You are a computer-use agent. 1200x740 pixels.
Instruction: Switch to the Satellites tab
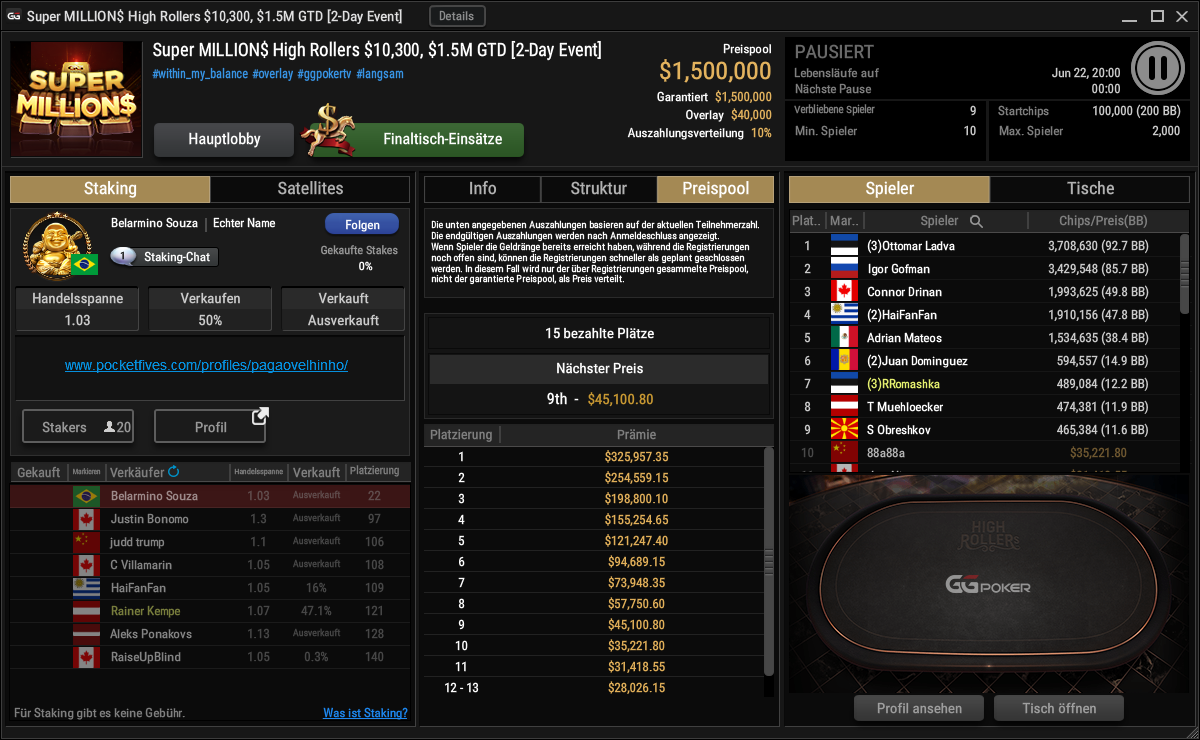[310, 189]
